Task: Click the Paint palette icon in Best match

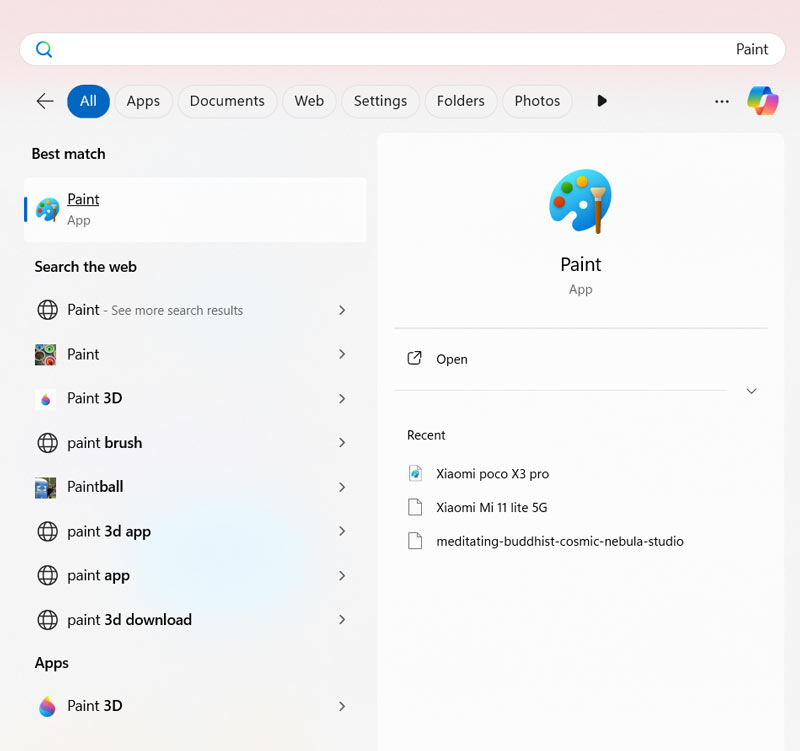Action: pos(47,210)
